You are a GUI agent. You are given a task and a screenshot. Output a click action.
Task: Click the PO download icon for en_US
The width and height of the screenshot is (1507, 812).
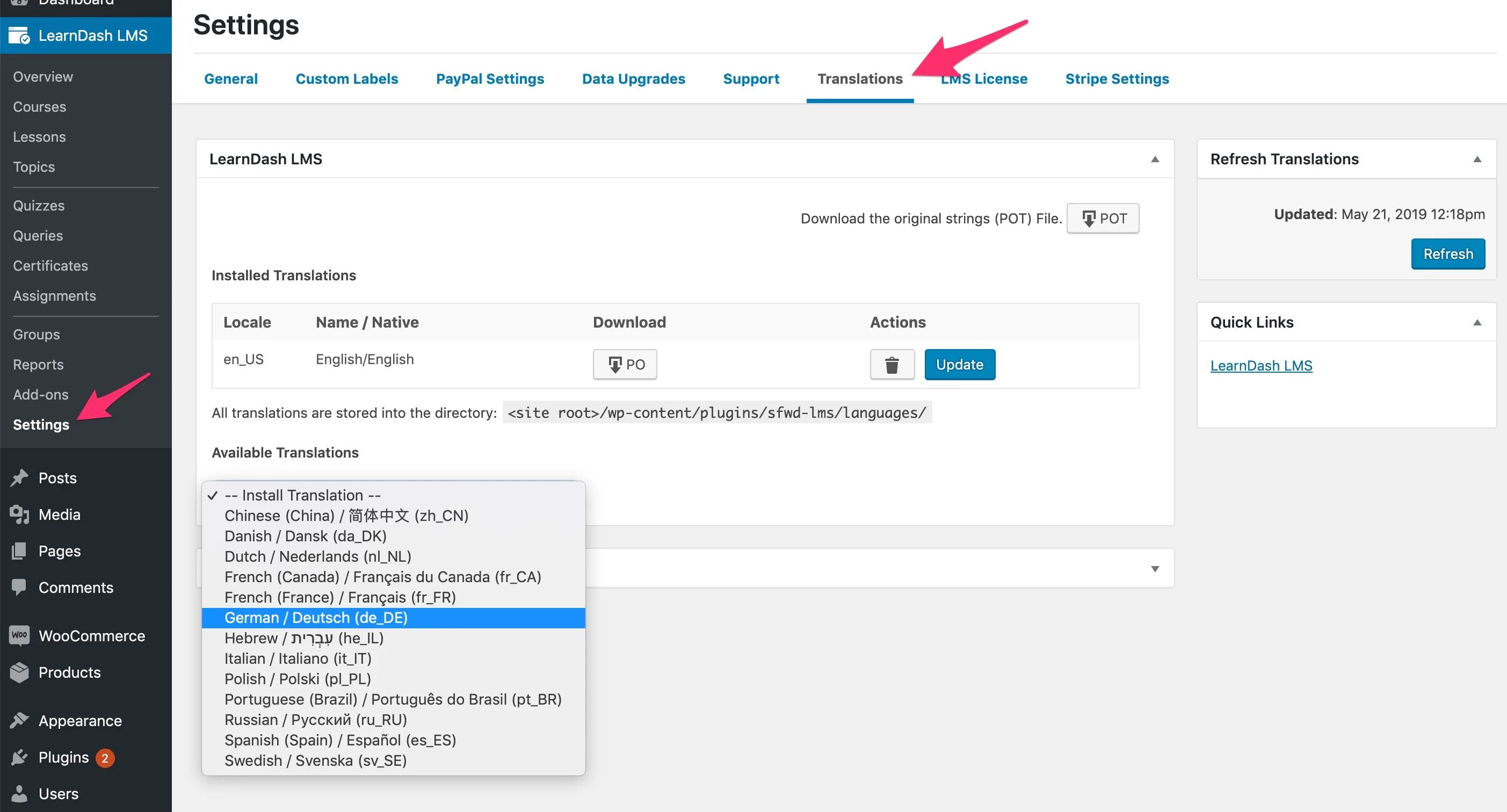coord(624,363)
